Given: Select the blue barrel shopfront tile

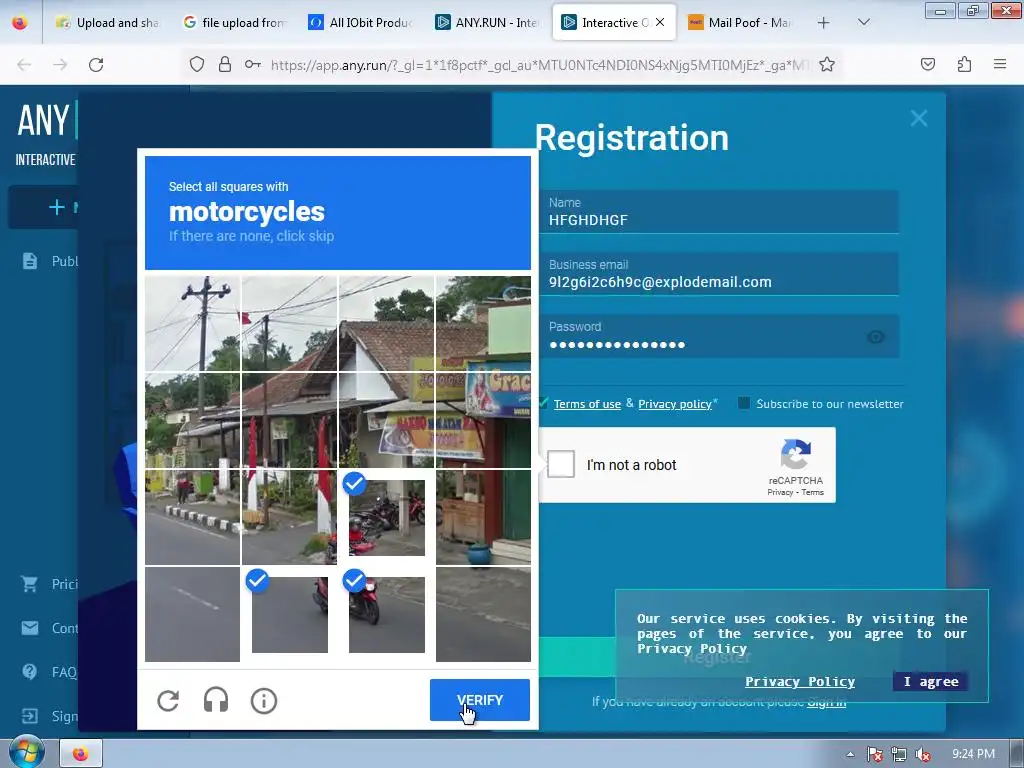Looking at the screenshot, I should click(483, 517).
